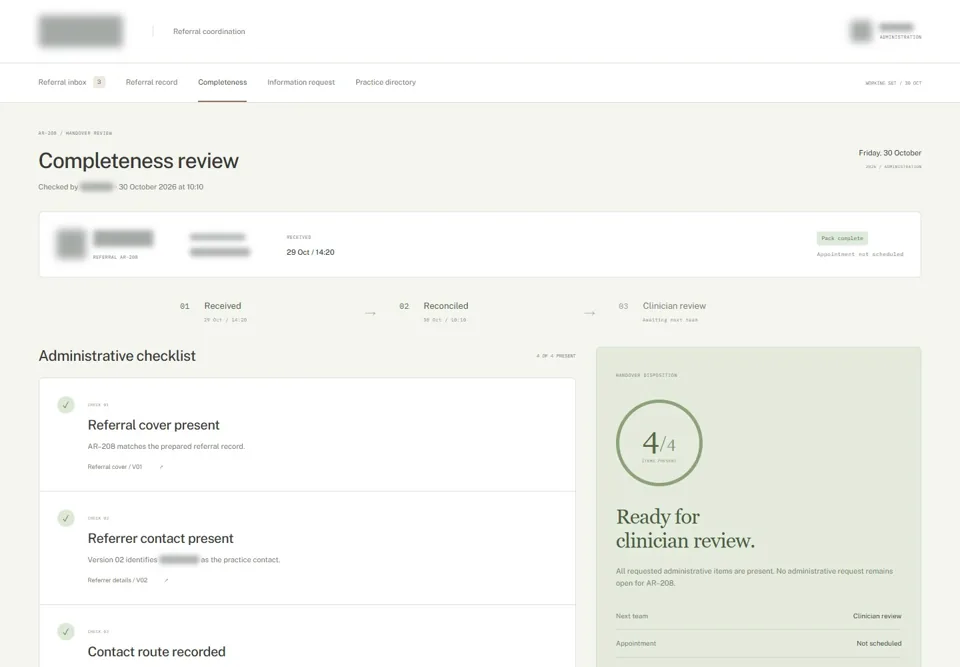The height and width of the screenshot is (667, 960).
Task: Click the Friday, 30 October date label
Action: click(890, 153)
